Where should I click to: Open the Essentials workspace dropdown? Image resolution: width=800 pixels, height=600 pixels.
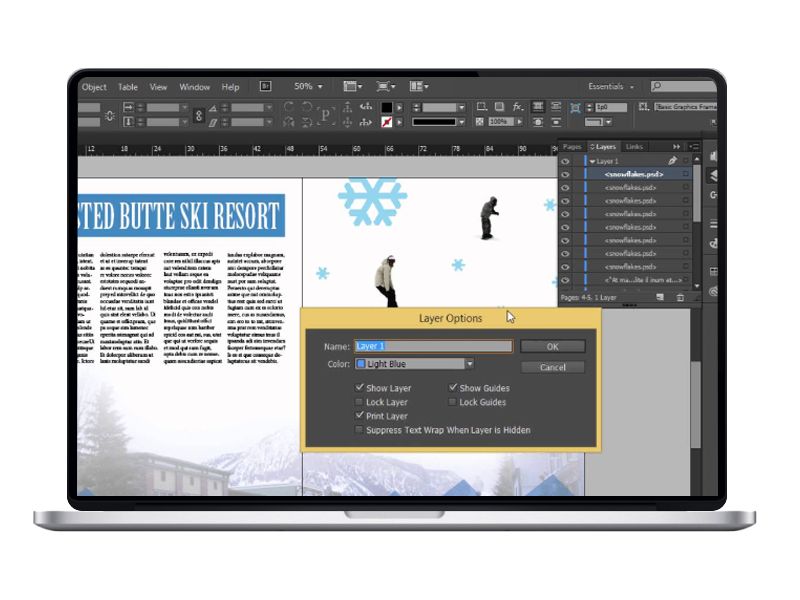pyautogui.click(x=611, y=87)
